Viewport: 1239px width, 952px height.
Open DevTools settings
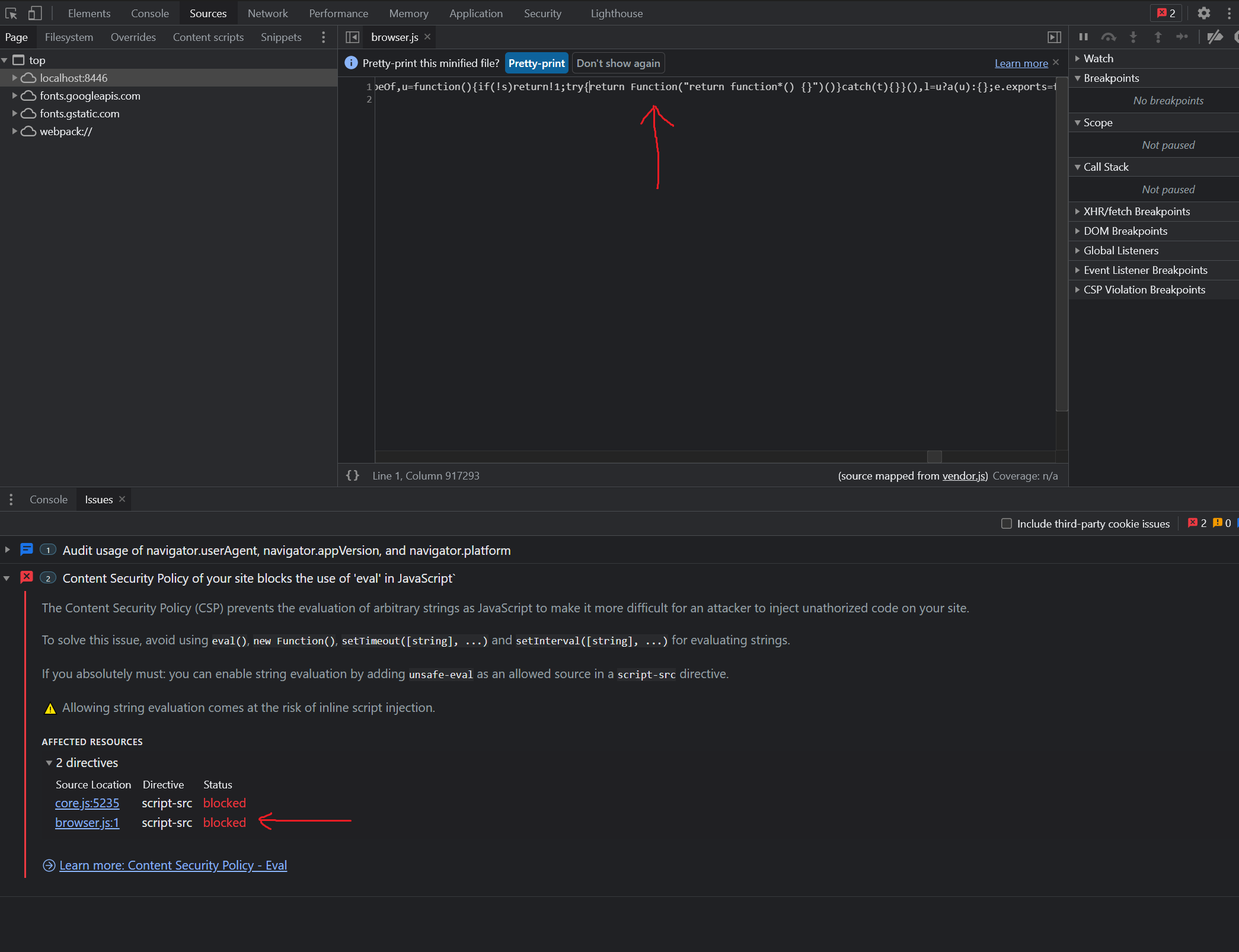point(1204,13)
